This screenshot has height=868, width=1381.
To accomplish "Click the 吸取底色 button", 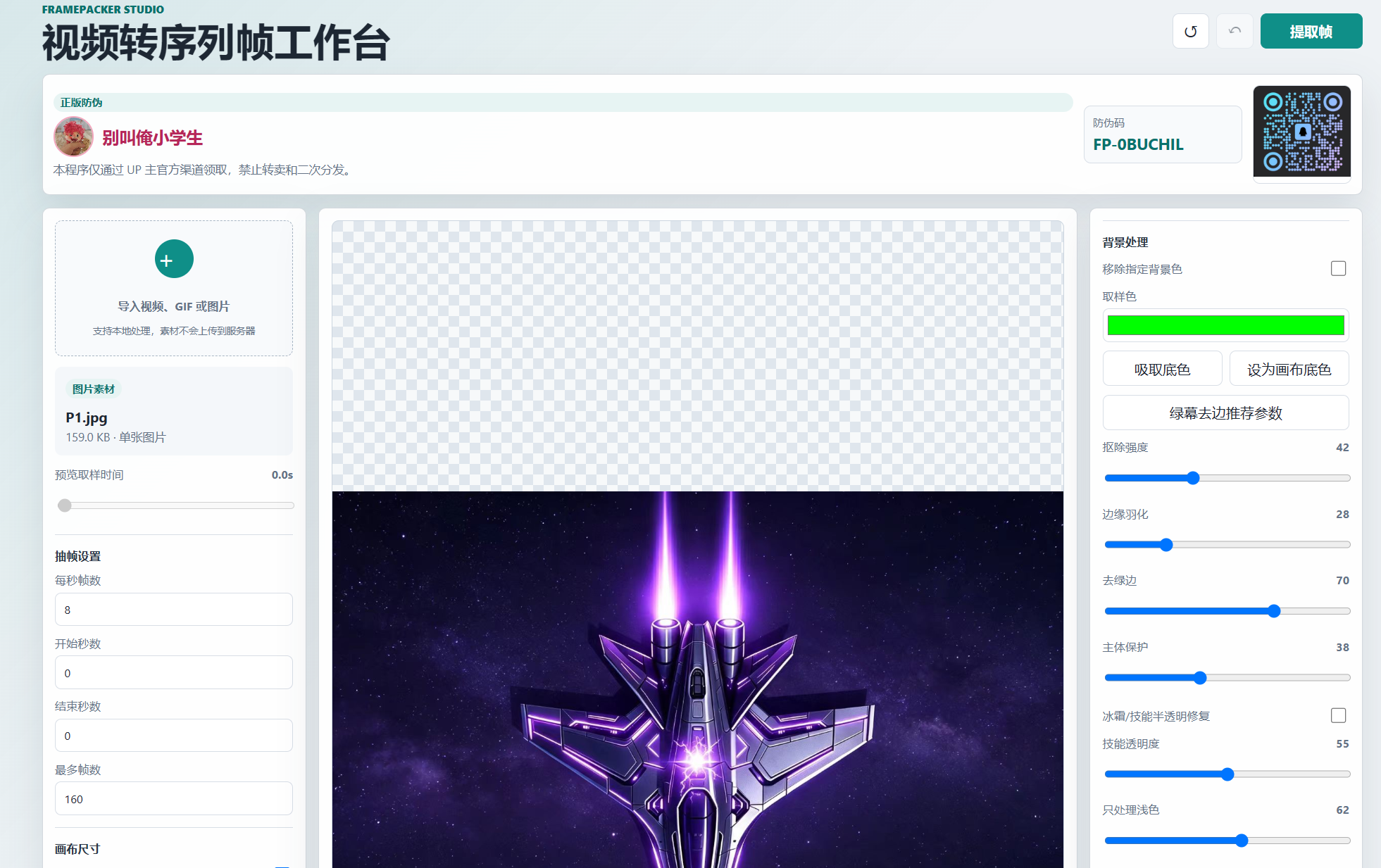I will (x=1162, y=369).
